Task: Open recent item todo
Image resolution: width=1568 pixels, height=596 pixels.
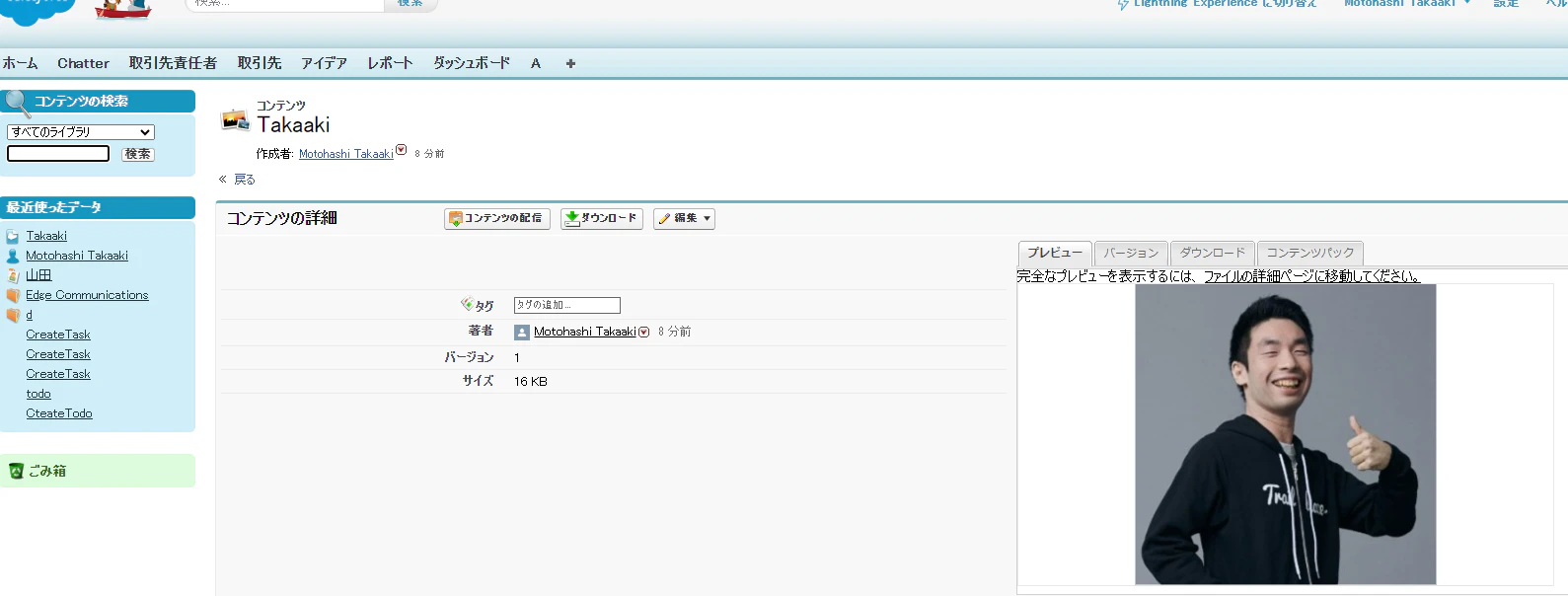Action: tap(38, 394)
